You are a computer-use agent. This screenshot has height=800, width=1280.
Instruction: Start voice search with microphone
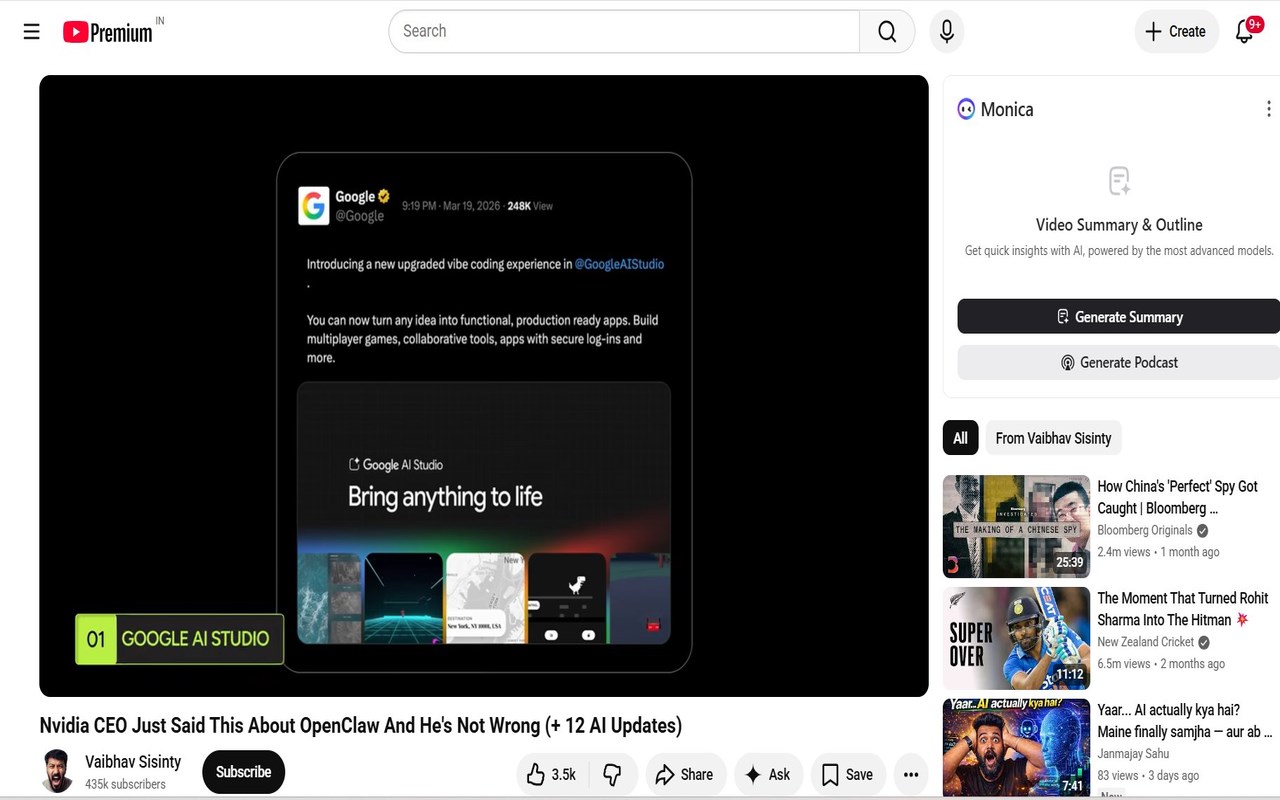(x=946, y=31)
